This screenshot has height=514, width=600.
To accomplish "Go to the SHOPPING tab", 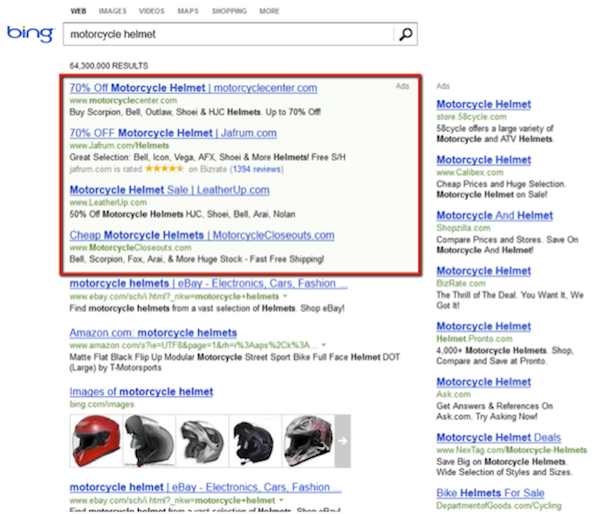I will (229, 11).
